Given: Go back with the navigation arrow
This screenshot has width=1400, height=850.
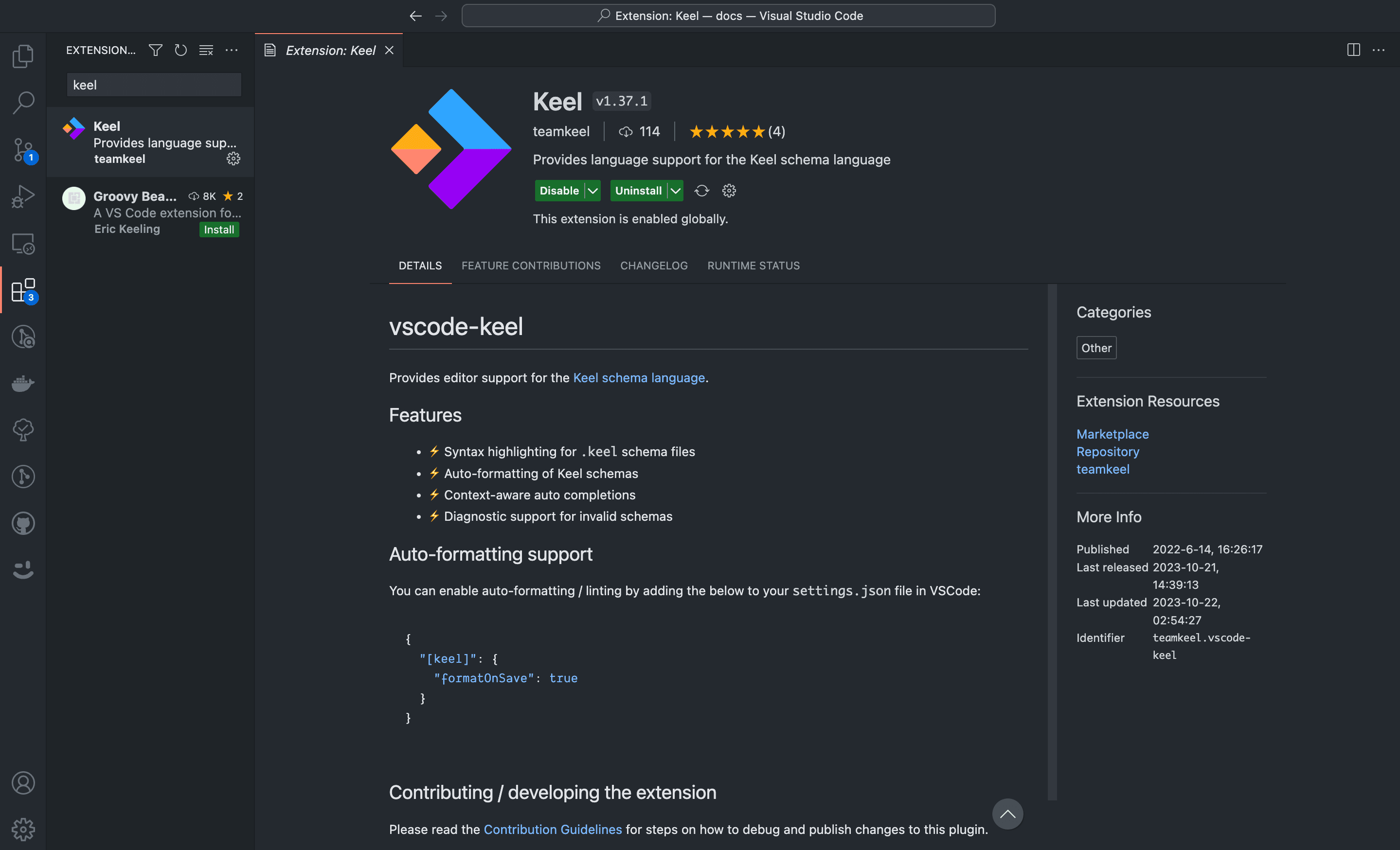Looking at the screenshot, I should click(x=416, y=16).
